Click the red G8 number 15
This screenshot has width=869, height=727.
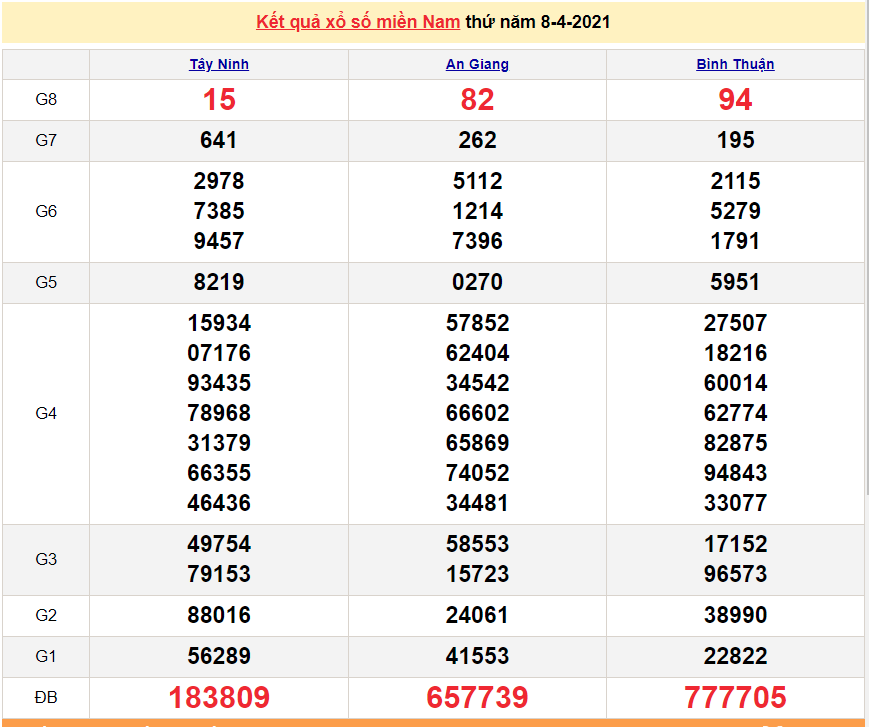(x=219, y=100)
